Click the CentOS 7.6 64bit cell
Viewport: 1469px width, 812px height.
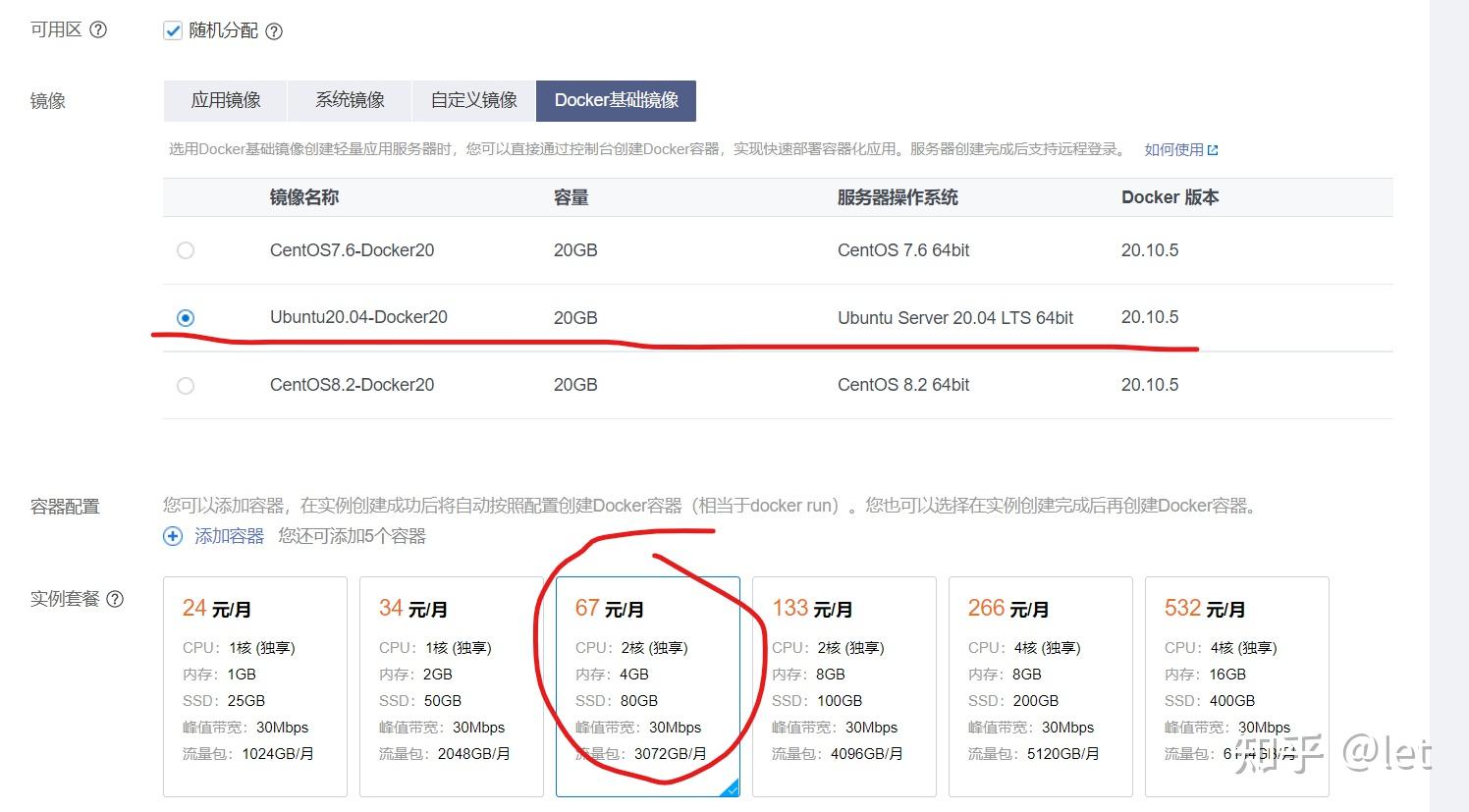903,250
